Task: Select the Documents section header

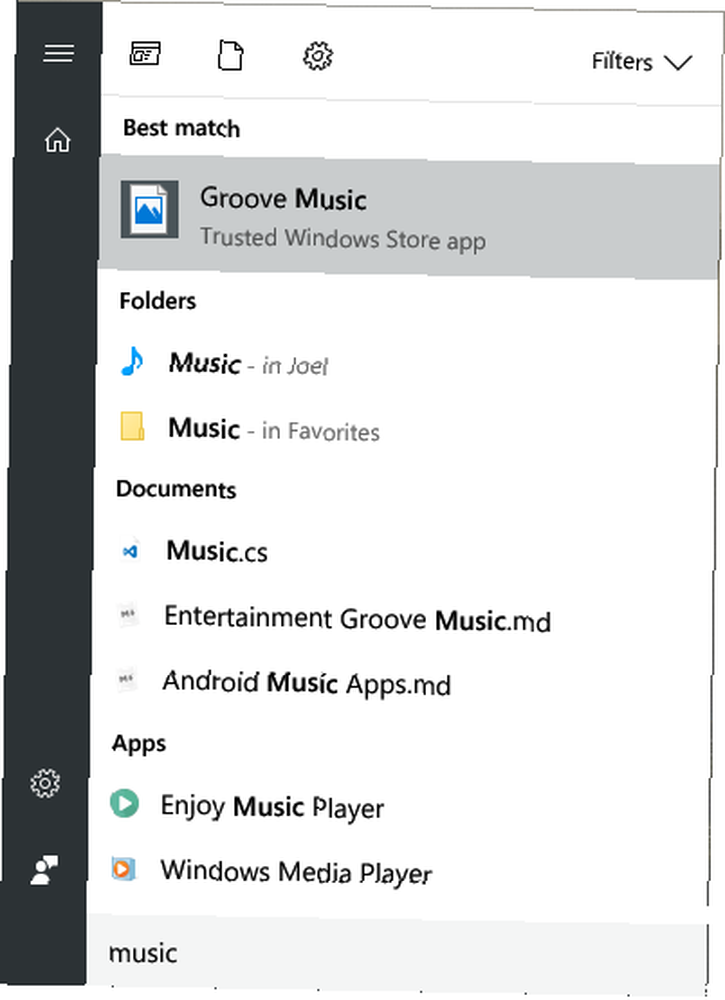Action: click(176, 489)
